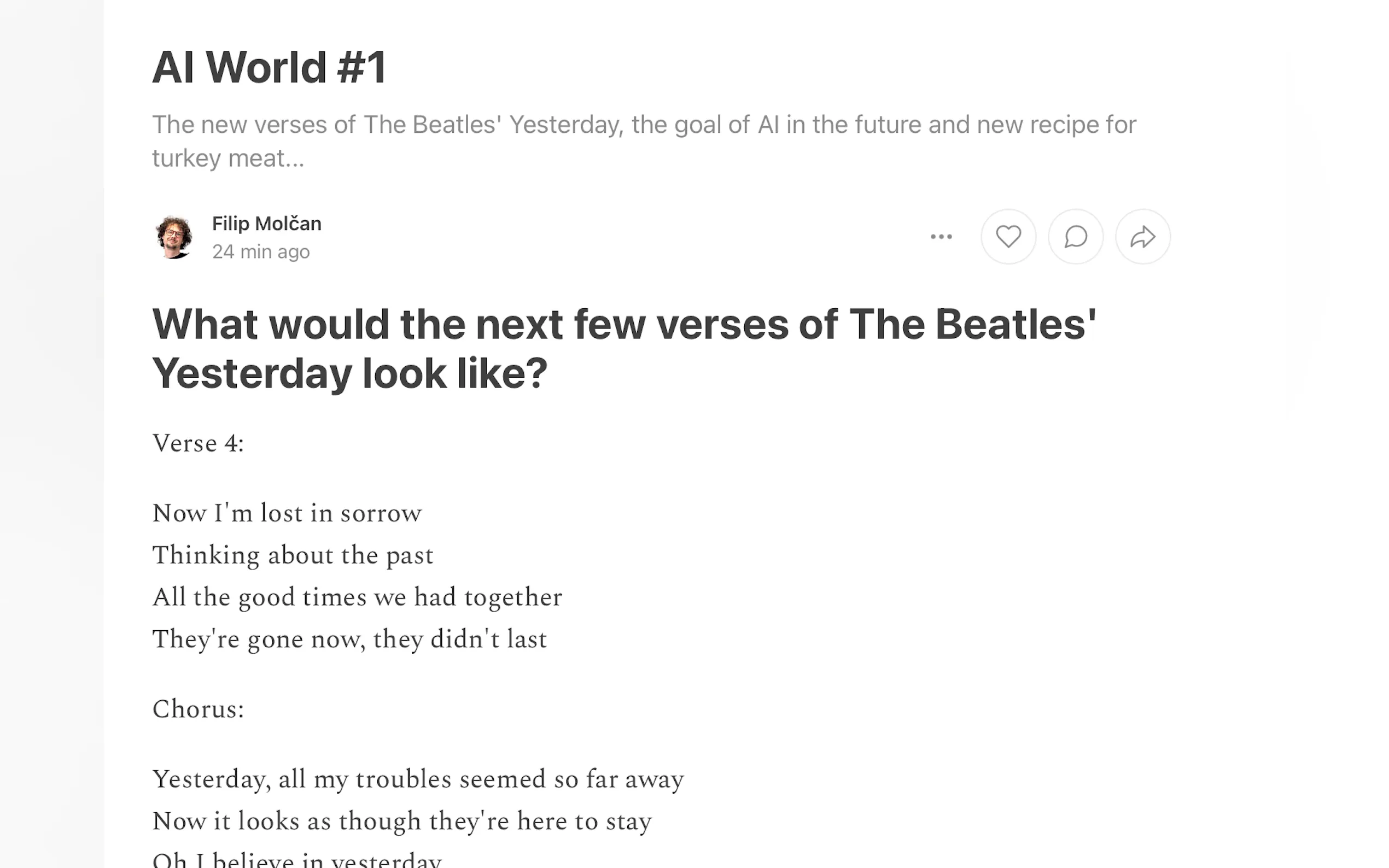Click the "Verse 4:" label
This screenshot has height=868, width=1389.
tap(198, 443)
